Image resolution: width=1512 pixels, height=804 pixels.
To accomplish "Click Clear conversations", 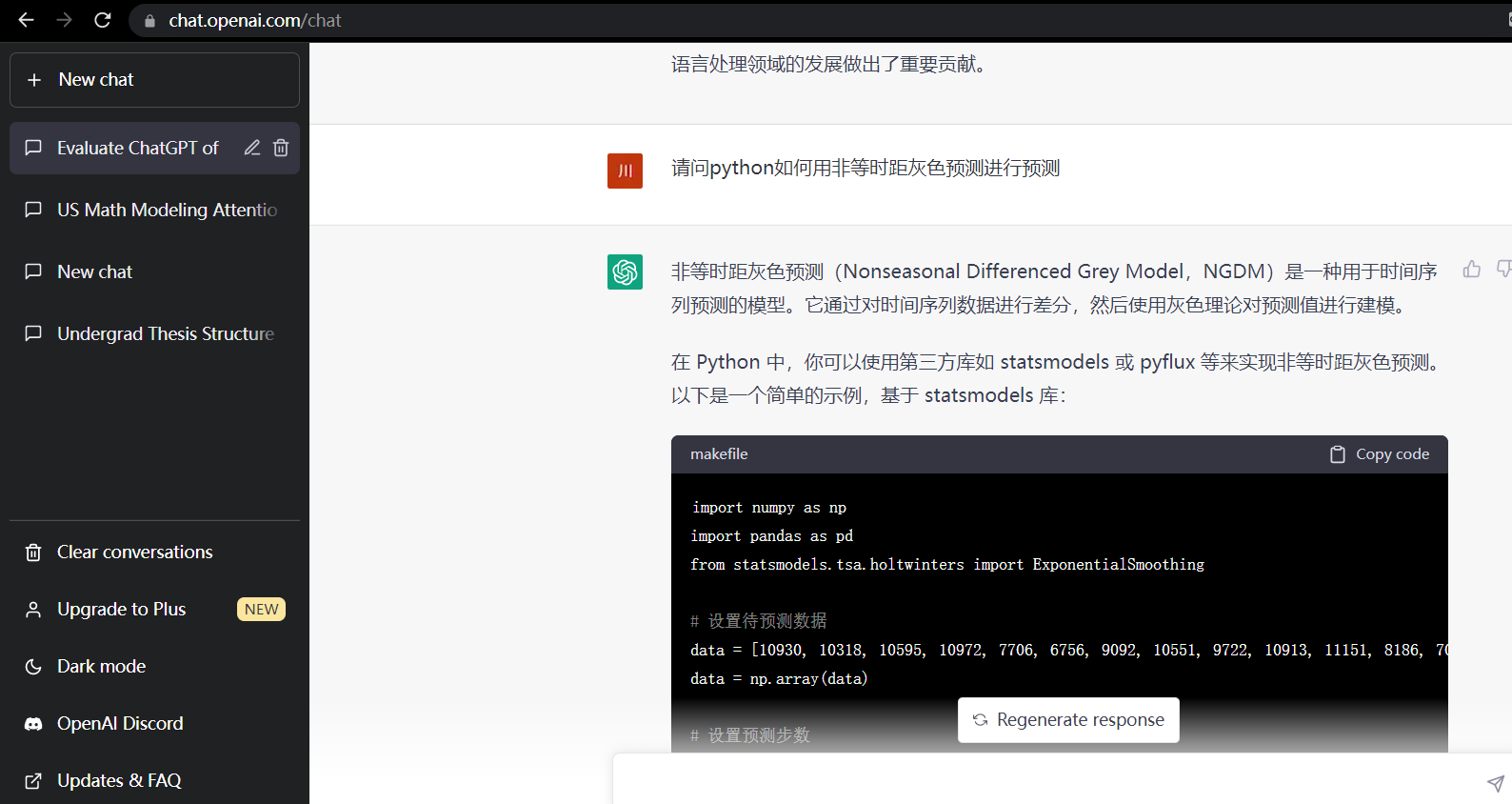I will coord(154,553).
